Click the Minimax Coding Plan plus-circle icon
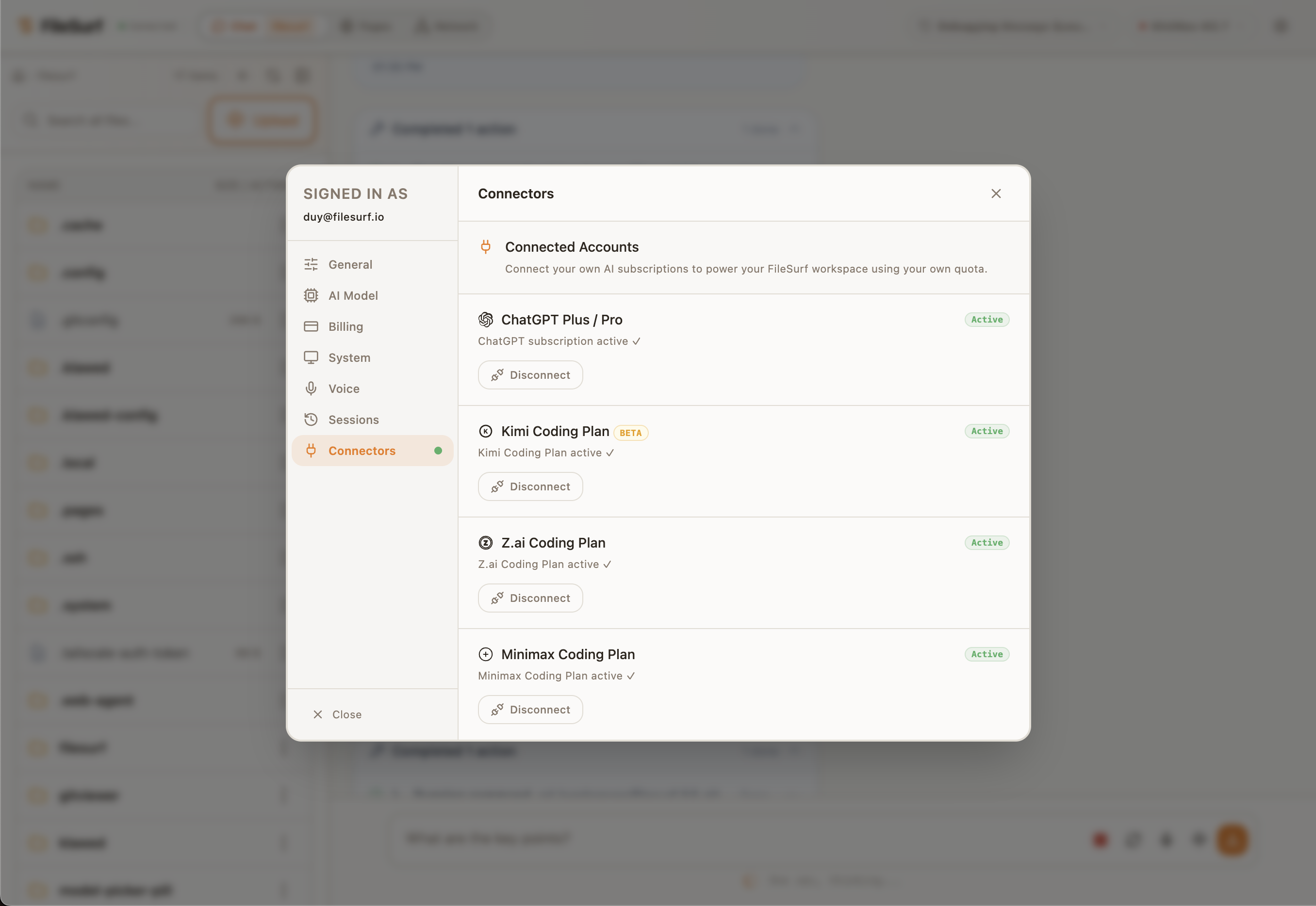Viewport: 1316px width, 906px height. click(486, 655)
